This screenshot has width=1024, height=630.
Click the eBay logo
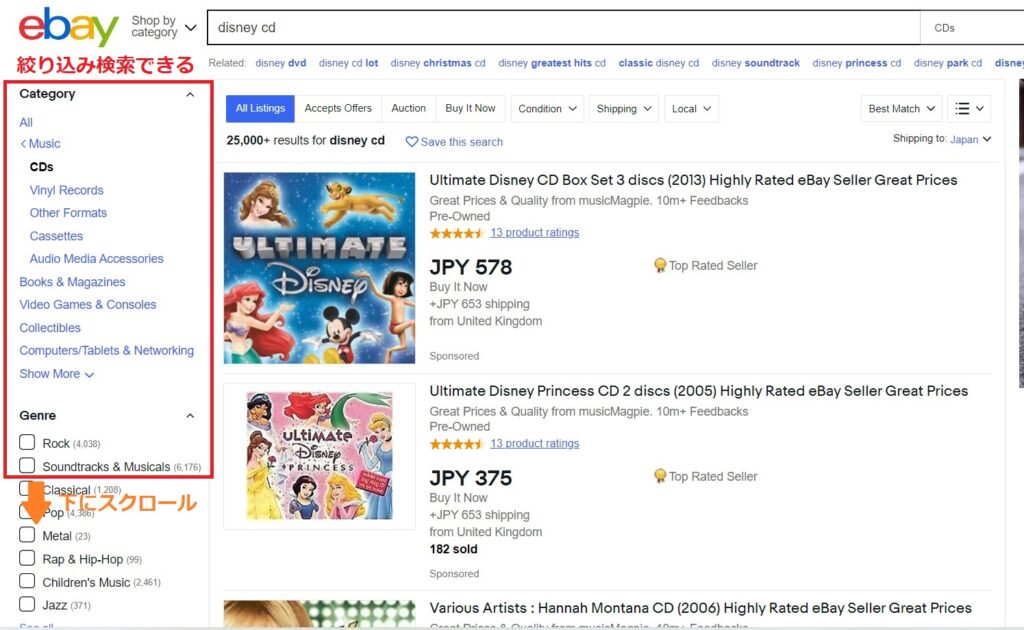68,27
